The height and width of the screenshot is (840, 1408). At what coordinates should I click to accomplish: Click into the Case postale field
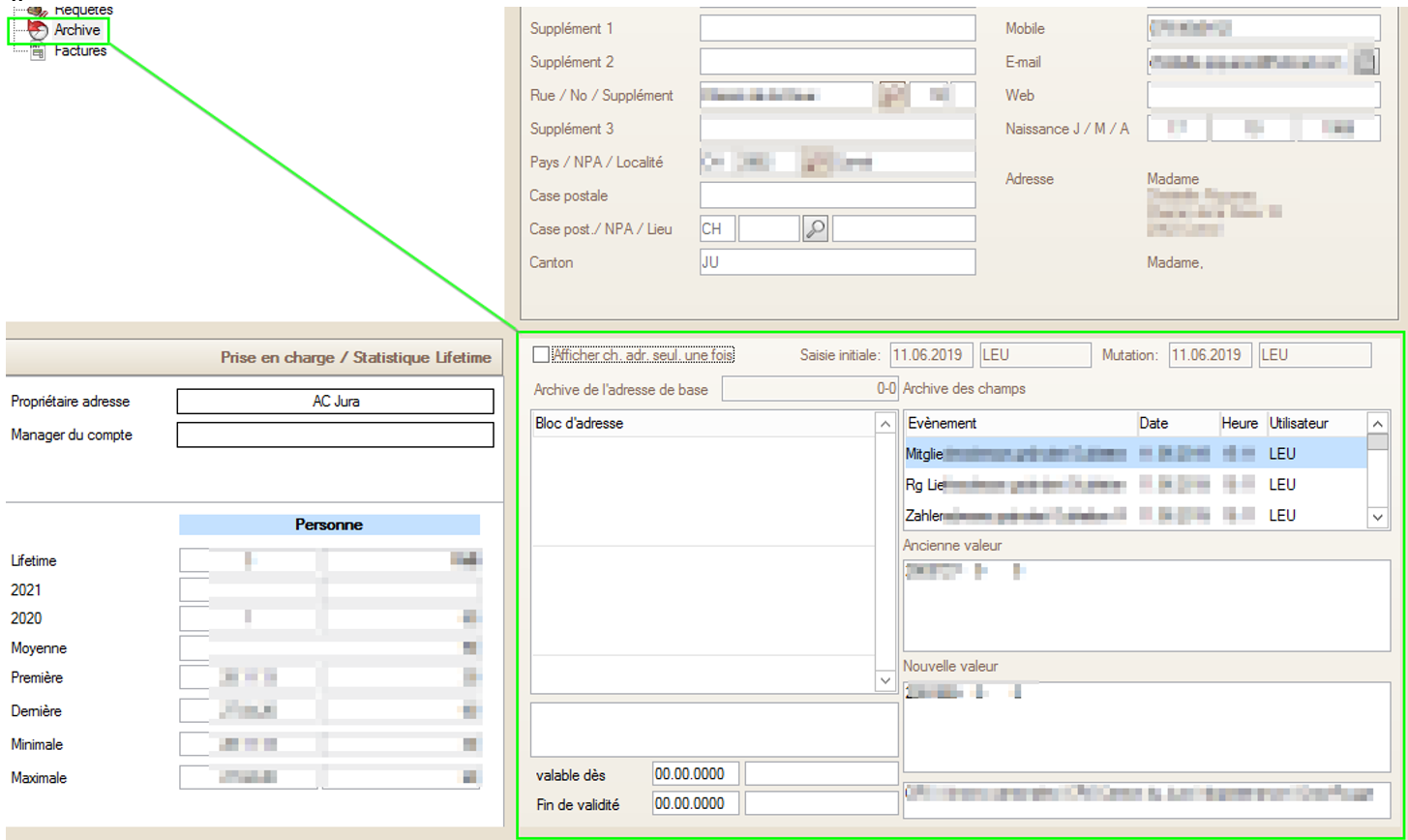click(x=837, y=195)
